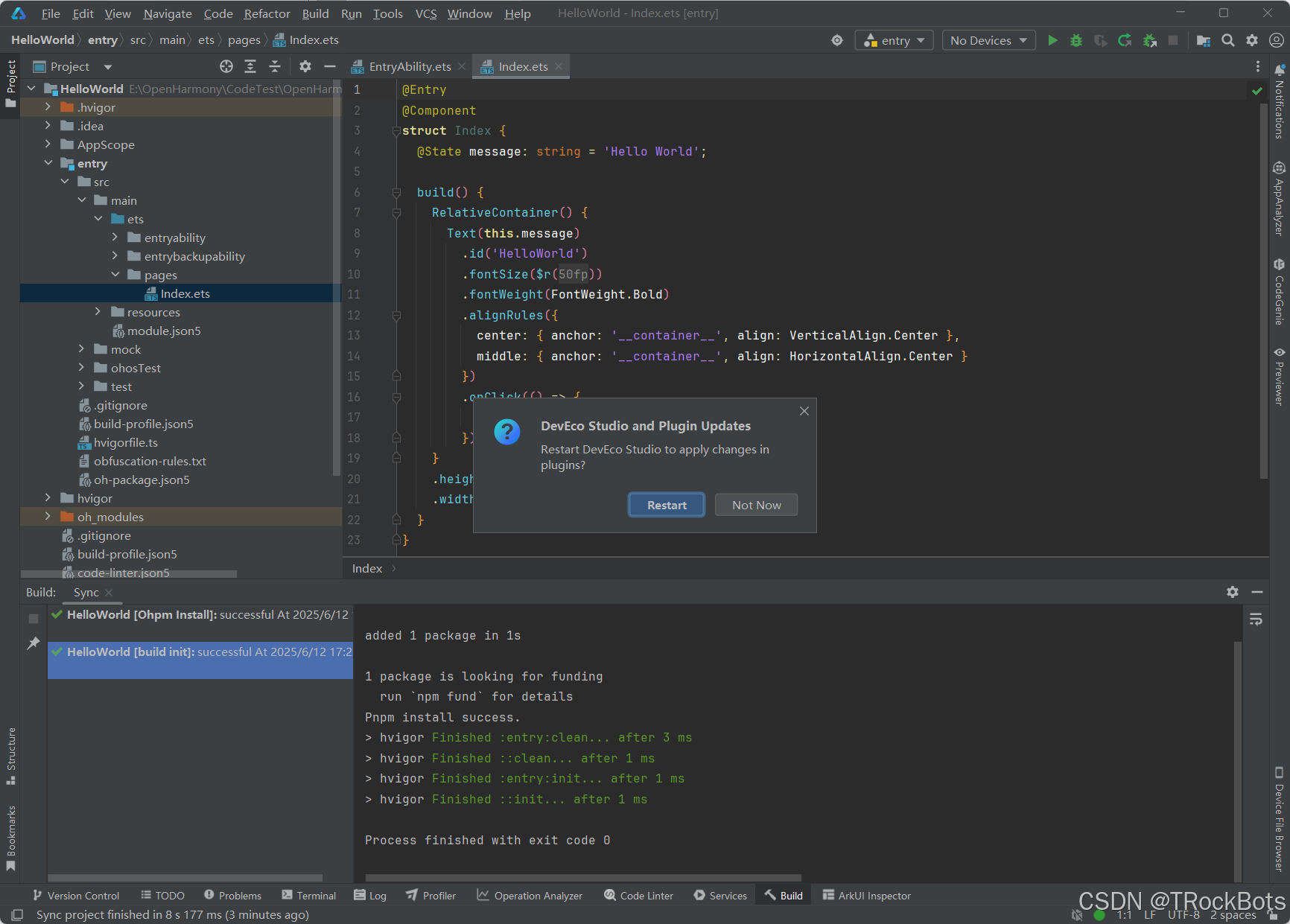
Task: Open the VCS menu
Action: [426, 13]
